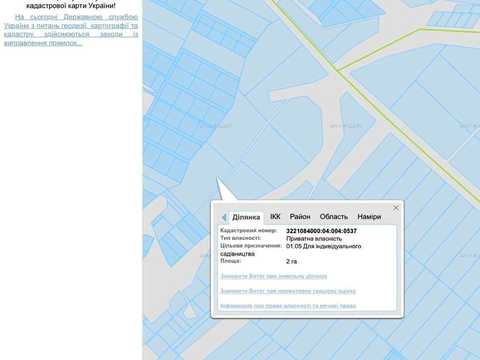Click the "Приватна власність" ownership value
This screenshot has height=360, width=480.
314,239
